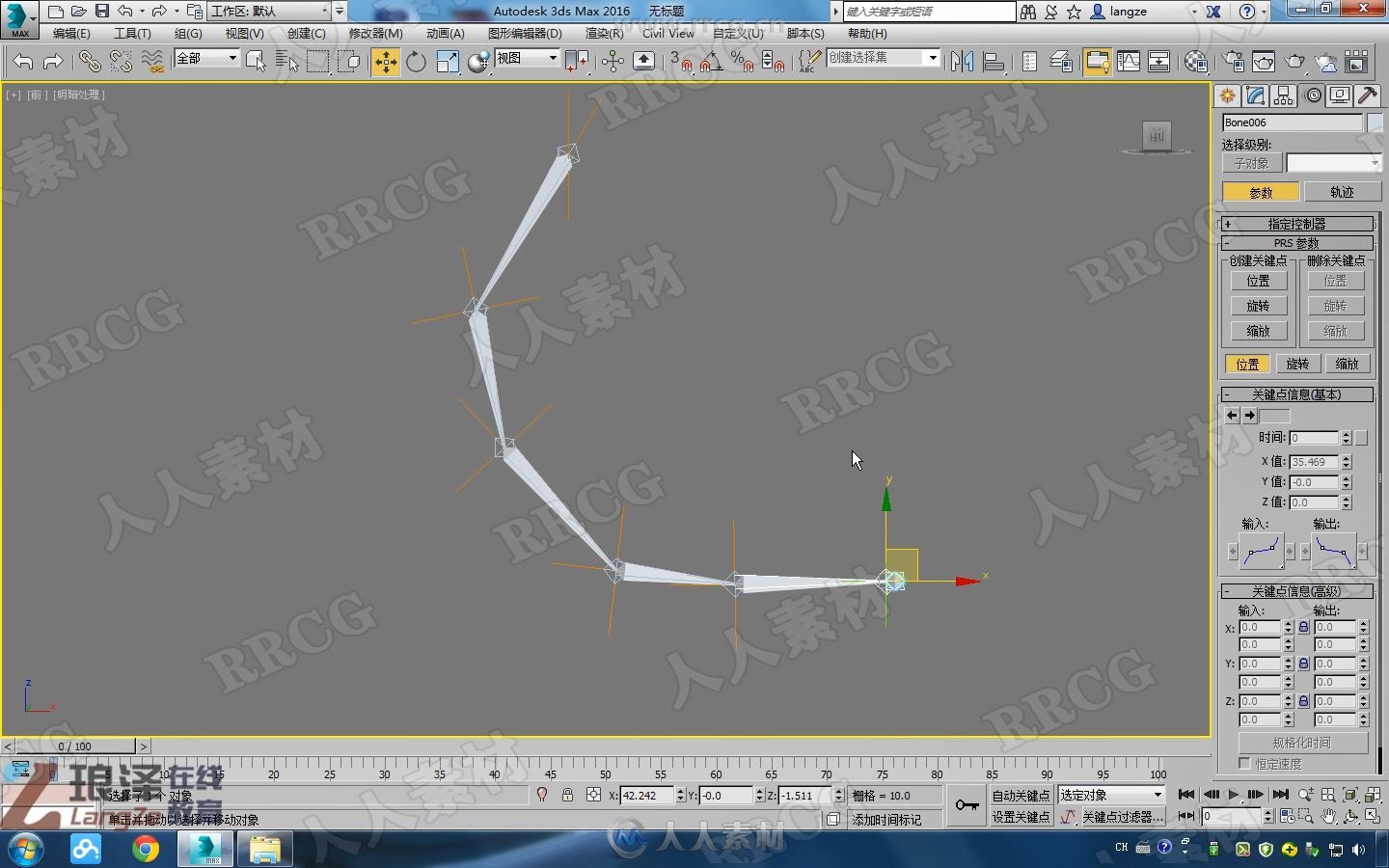Click 旋转 under 创建关键点
The width and height of the screenshot is (1389, 868).
1258,306
